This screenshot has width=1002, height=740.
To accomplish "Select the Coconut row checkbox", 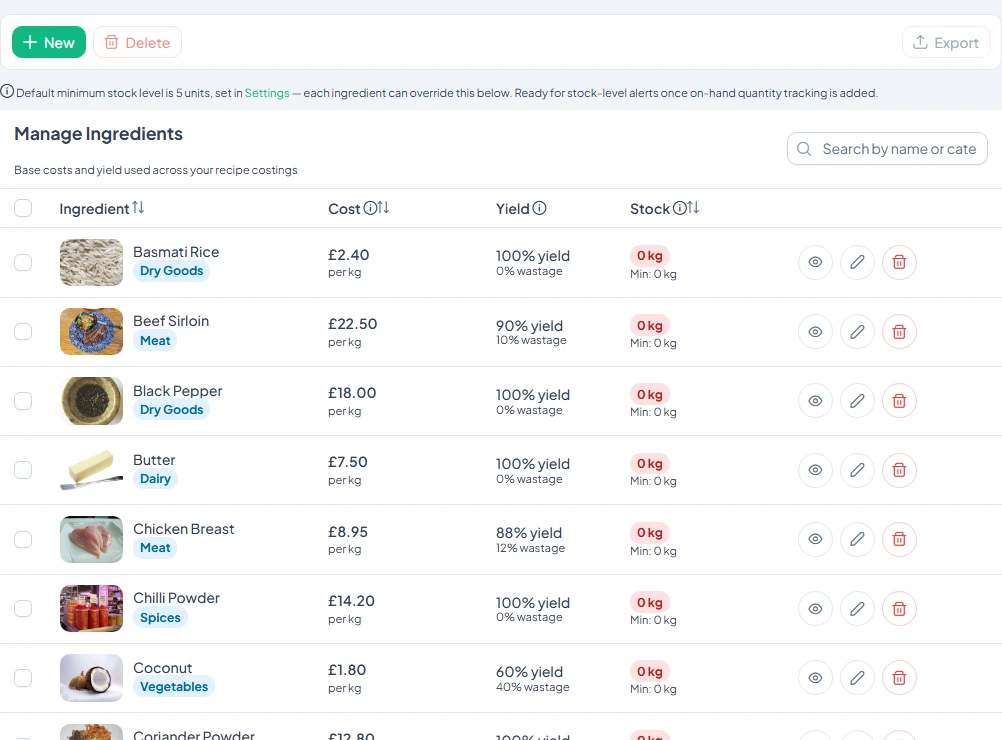I will tap(23, 677).
